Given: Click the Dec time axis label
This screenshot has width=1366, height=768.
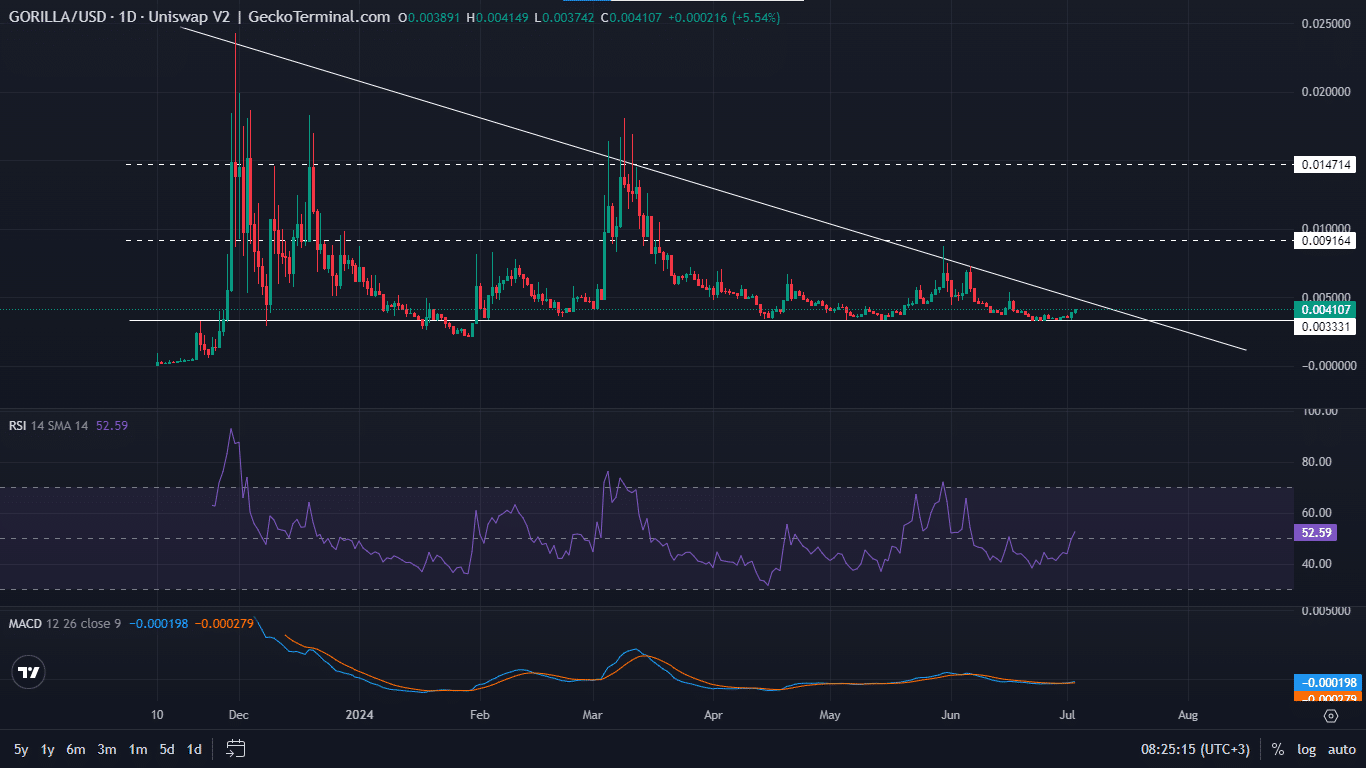Looking at the screenshot, I should click(239, 715).
